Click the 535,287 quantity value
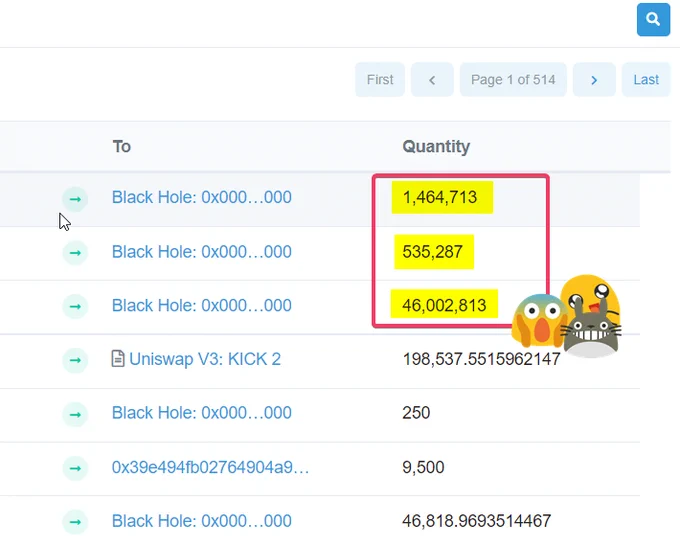The height and width of the screenshot is (546, 680). [432, 252]
